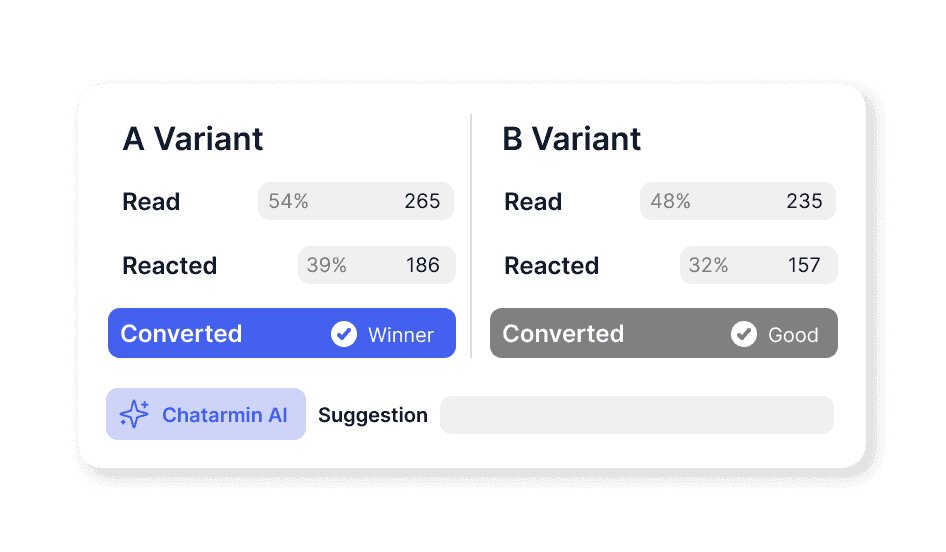Click the Chatarmin AI button
The width and height of the screenshot is (946, 552).
point(206,414)
